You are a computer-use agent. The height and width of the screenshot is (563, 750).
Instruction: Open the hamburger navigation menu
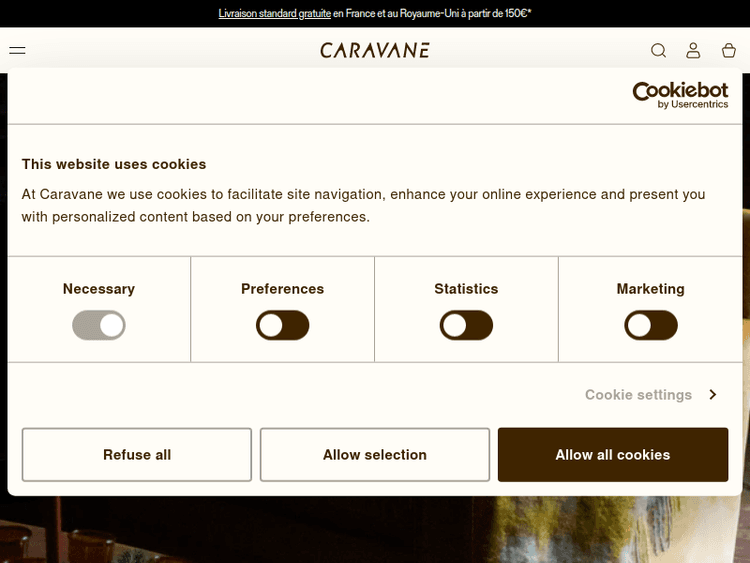(17, 50)
